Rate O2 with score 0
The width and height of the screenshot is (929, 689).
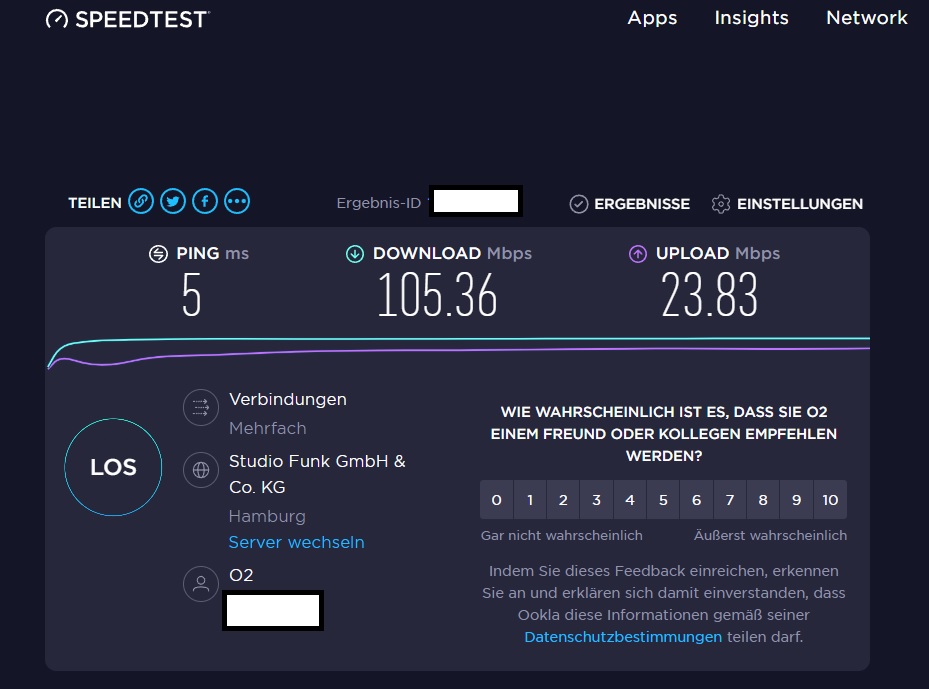pos(496,499)
